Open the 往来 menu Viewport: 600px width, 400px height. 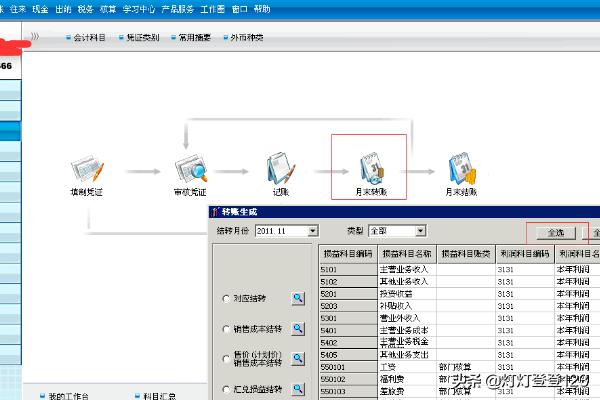[x=18, y=9]
